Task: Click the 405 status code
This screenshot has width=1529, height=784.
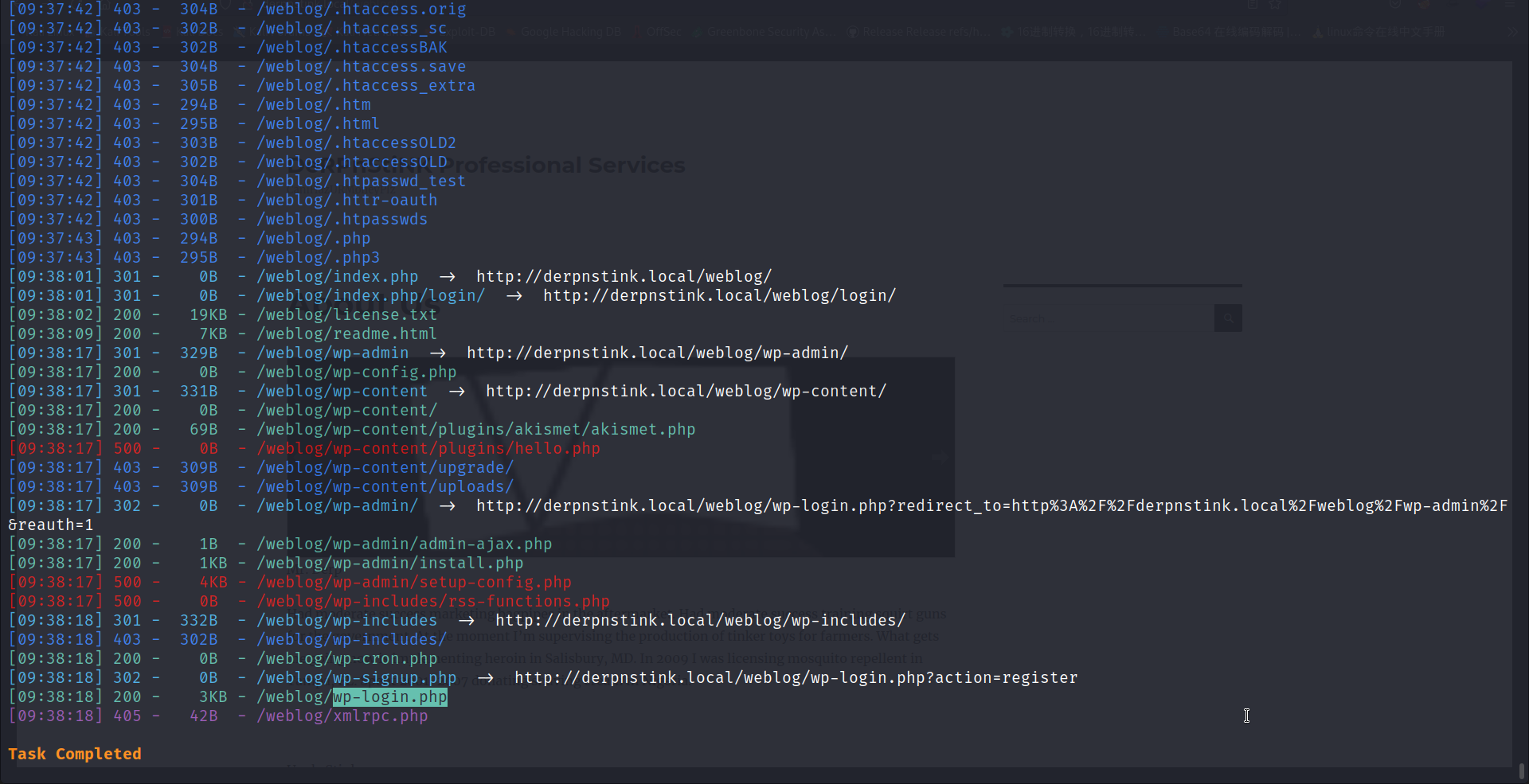Action: 127,716
